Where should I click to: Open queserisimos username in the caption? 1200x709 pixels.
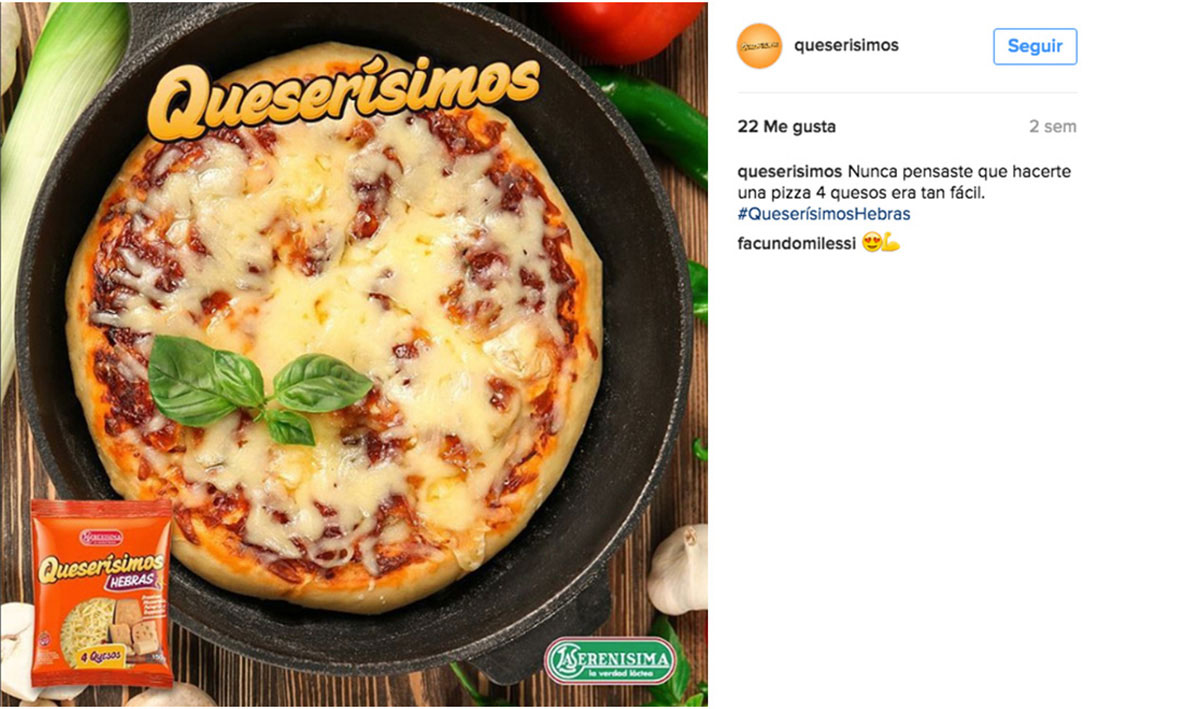(x=790, y=172)
